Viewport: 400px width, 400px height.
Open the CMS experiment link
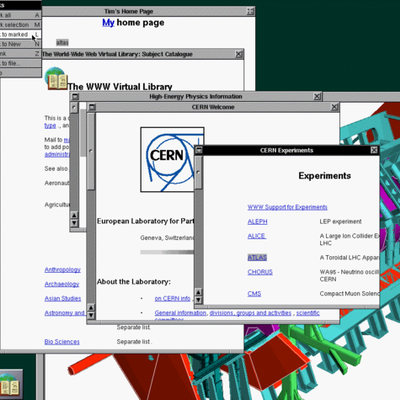tap(254, 294)
